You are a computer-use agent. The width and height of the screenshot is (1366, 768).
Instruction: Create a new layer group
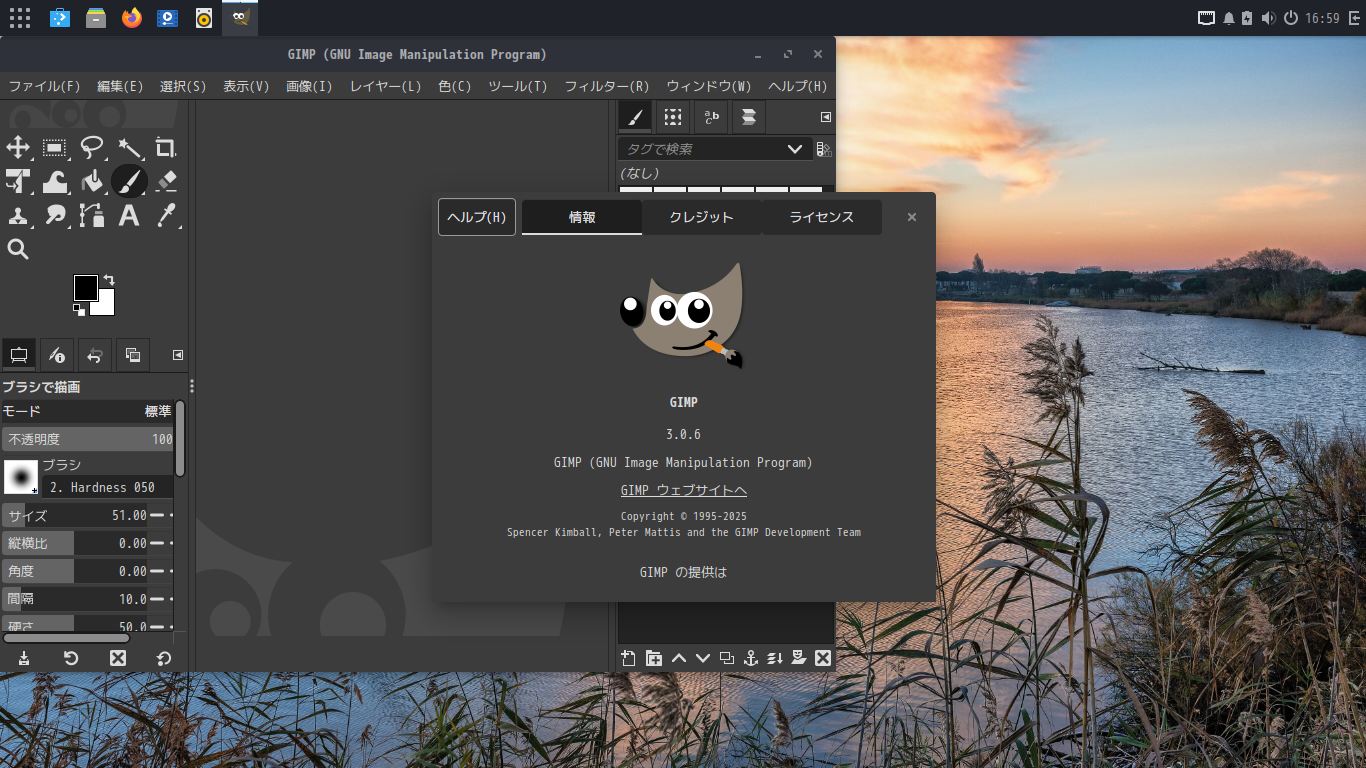pos(654,658)
